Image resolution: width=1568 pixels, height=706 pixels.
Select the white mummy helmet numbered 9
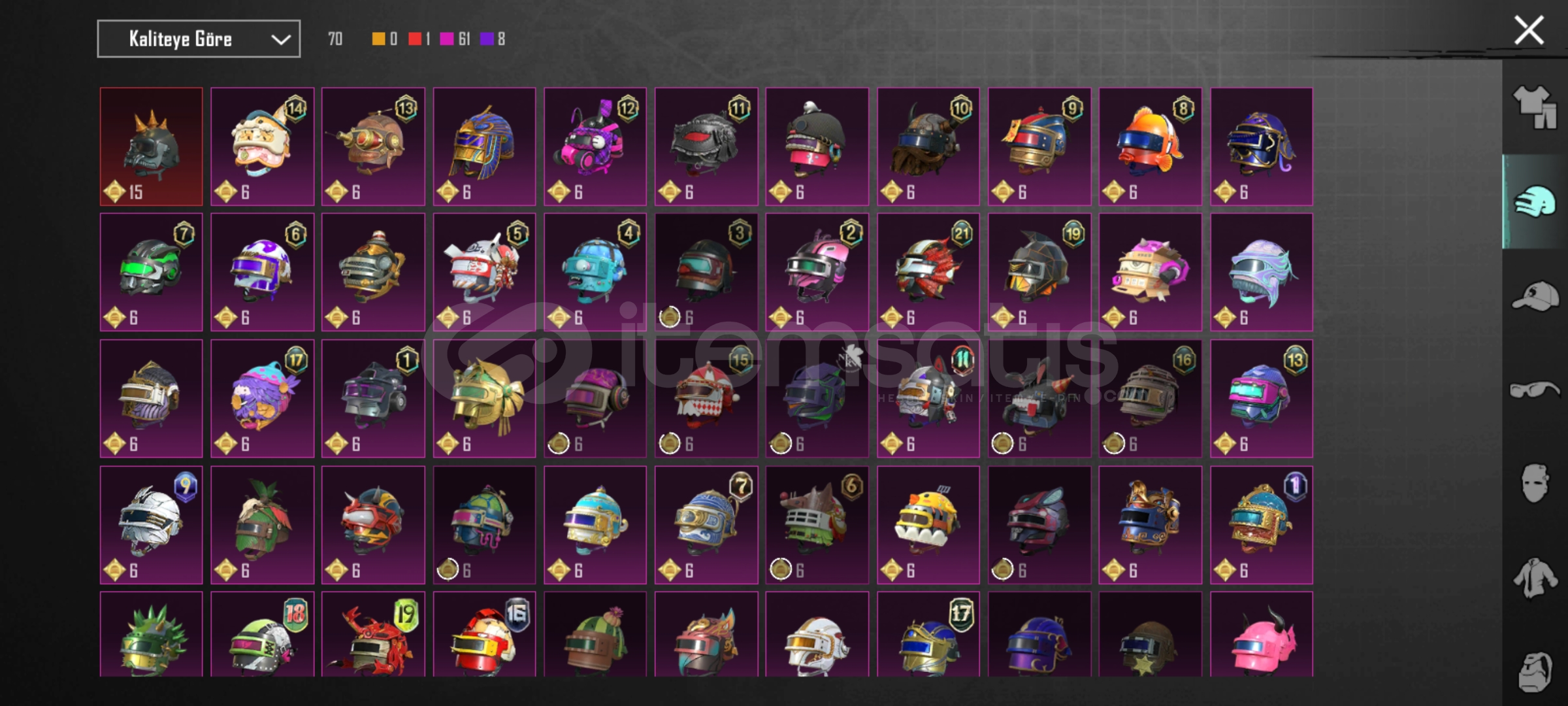point(152,525)
